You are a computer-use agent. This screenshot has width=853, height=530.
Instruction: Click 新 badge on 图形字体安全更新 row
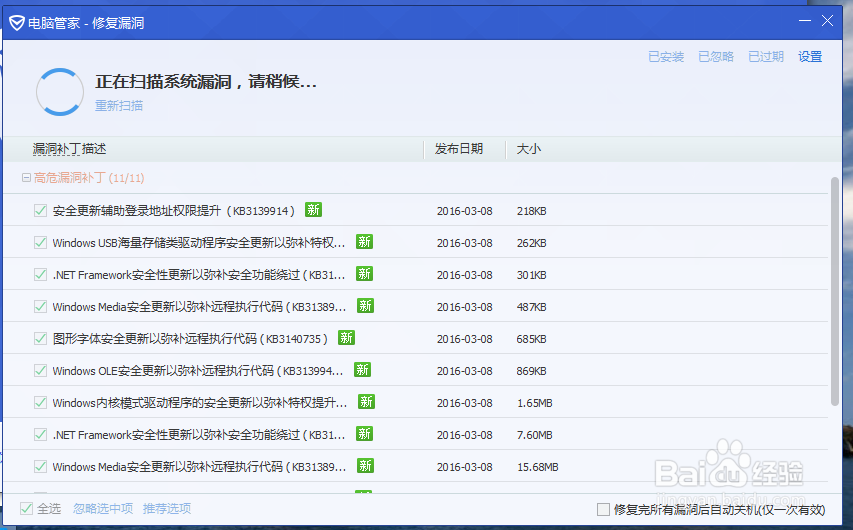click(x=347, y=337)
